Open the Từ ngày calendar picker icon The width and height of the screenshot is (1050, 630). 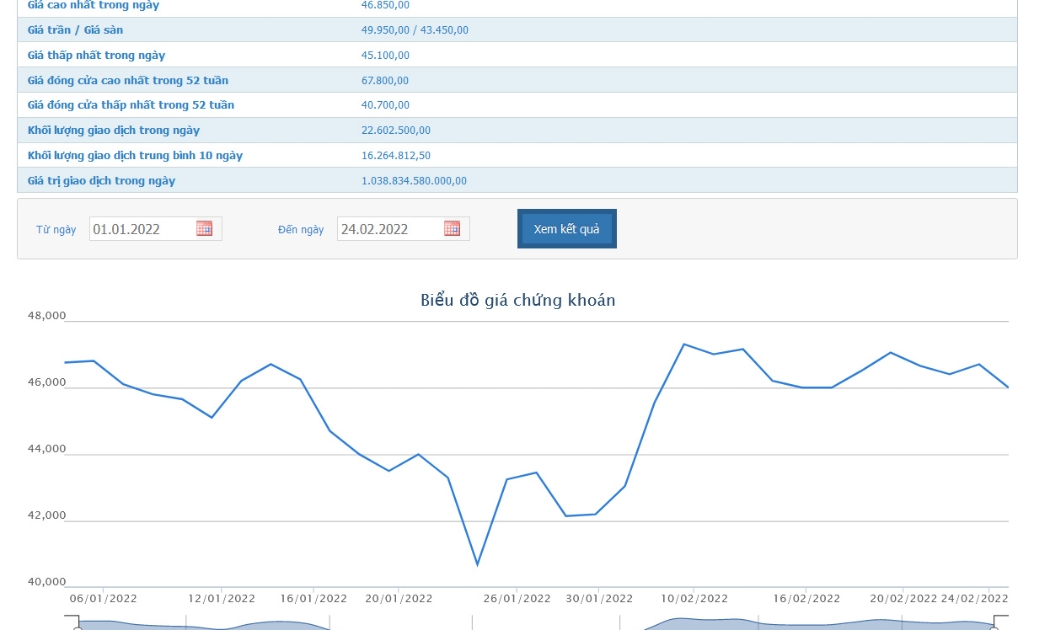pos(204,229)
